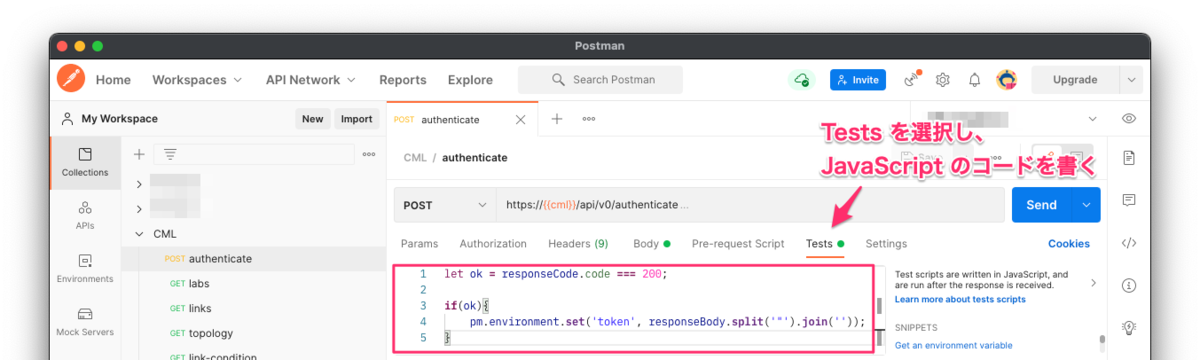Open the comments icon in right sidebar
The image size is (1200, 360).
pos(1129,200)
